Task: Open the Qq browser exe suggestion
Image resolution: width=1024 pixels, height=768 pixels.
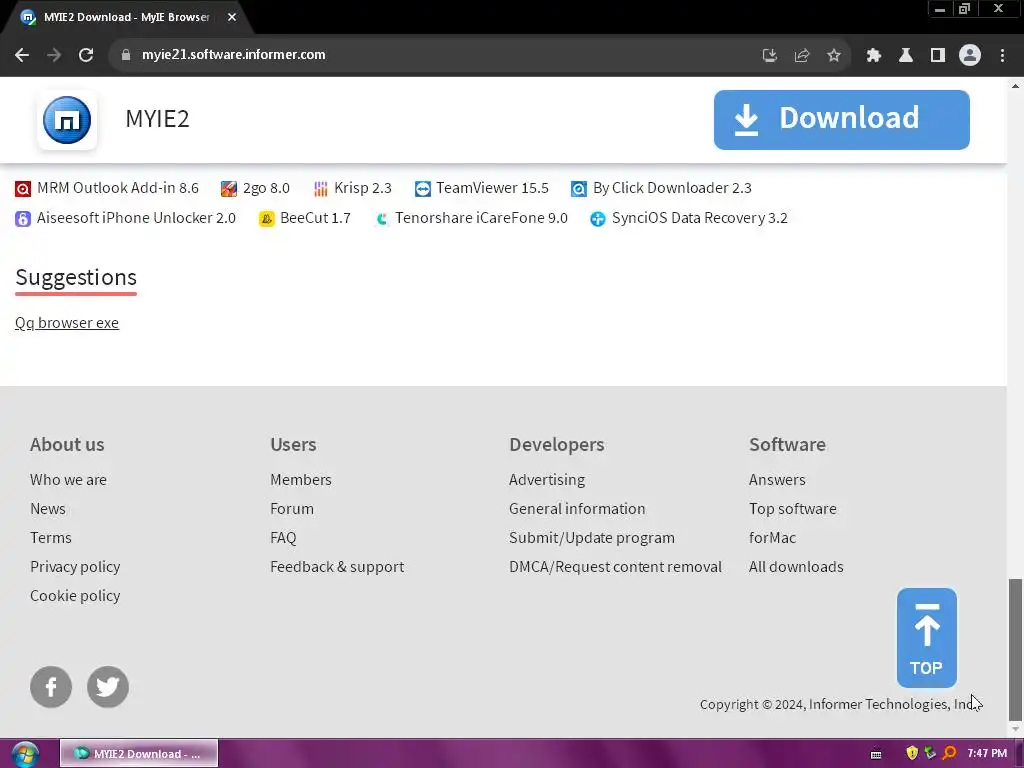Action: click(x=67, y=323)
